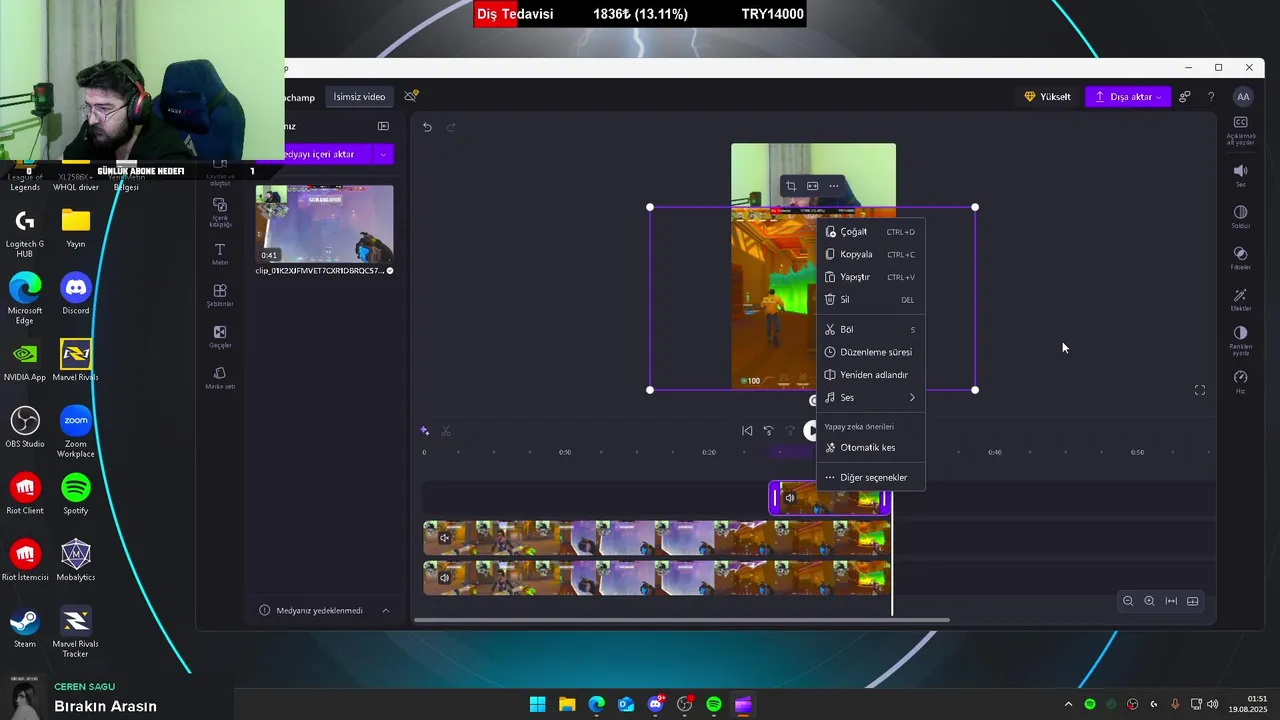Screen dimensions: 1280x720
Task: Click the timeline collapse icon beside zoom controls
Action: (1193, 601)
